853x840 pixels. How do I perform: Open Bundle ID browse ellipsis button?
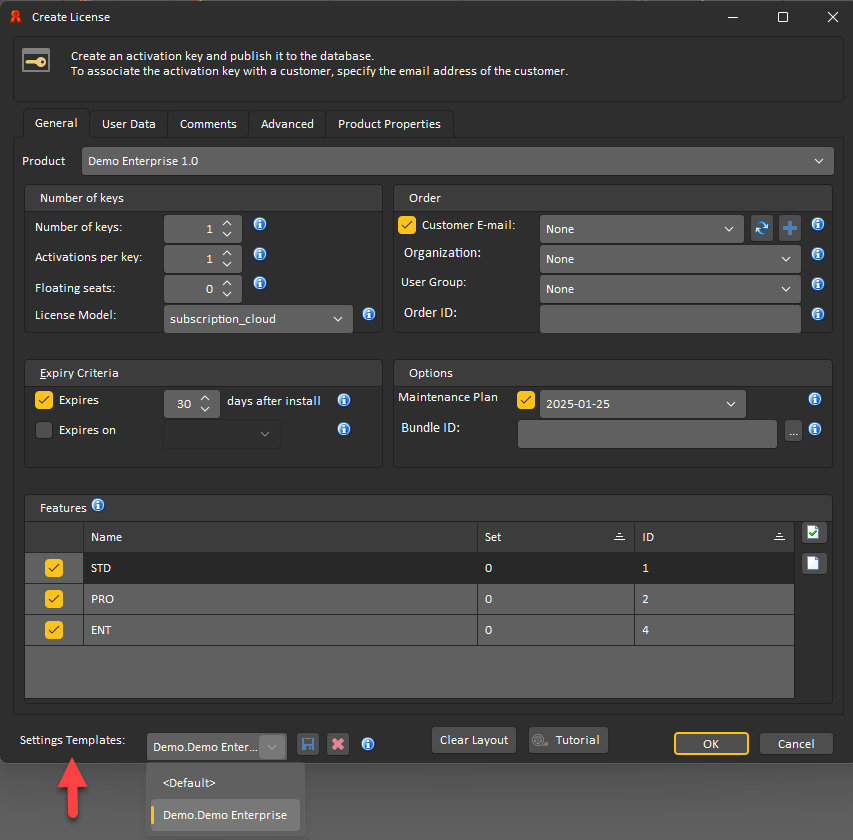[793, 433]
